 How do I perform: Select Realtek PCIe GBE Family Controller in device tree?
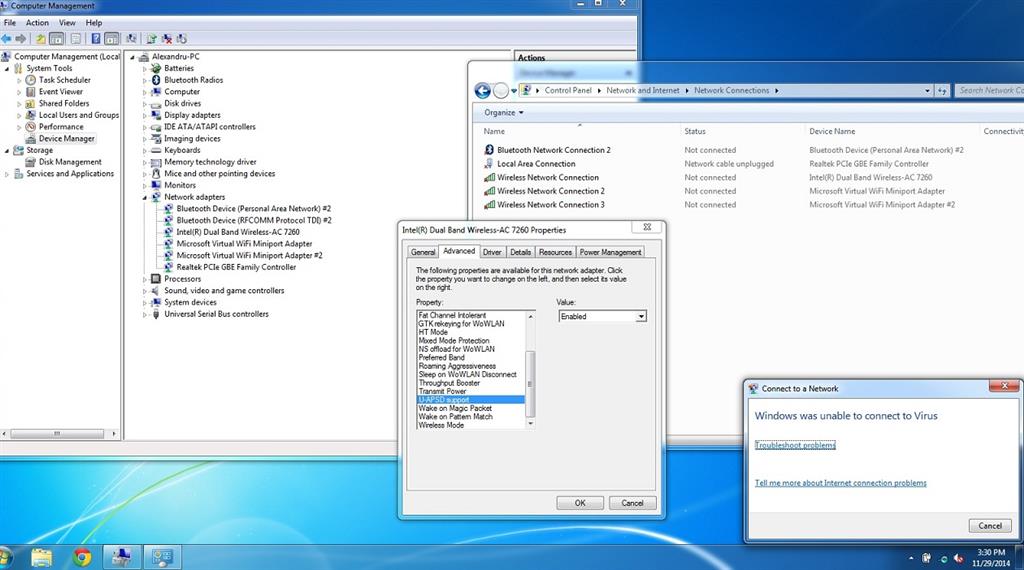(x=236, y=267)
